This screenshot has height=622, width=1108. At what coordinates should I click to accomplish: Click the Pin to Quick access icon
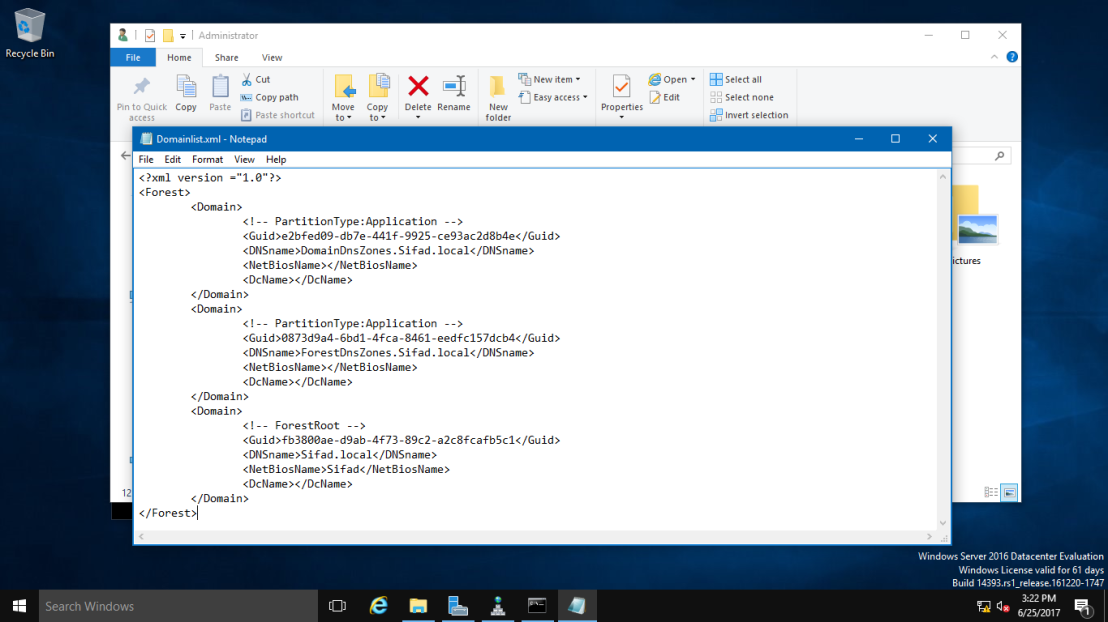(141, 86)
